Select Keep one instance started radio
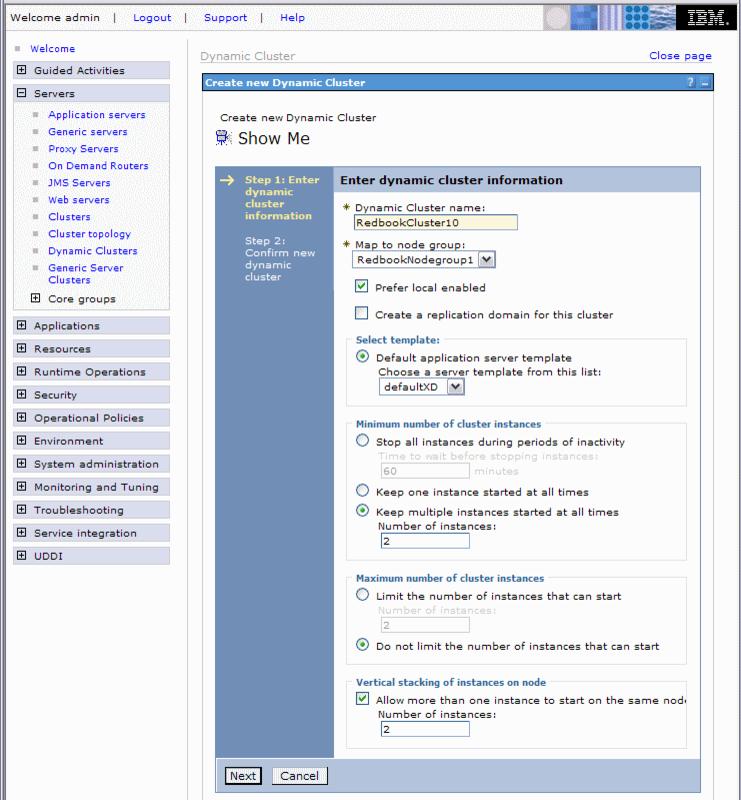 coord(362,491)
